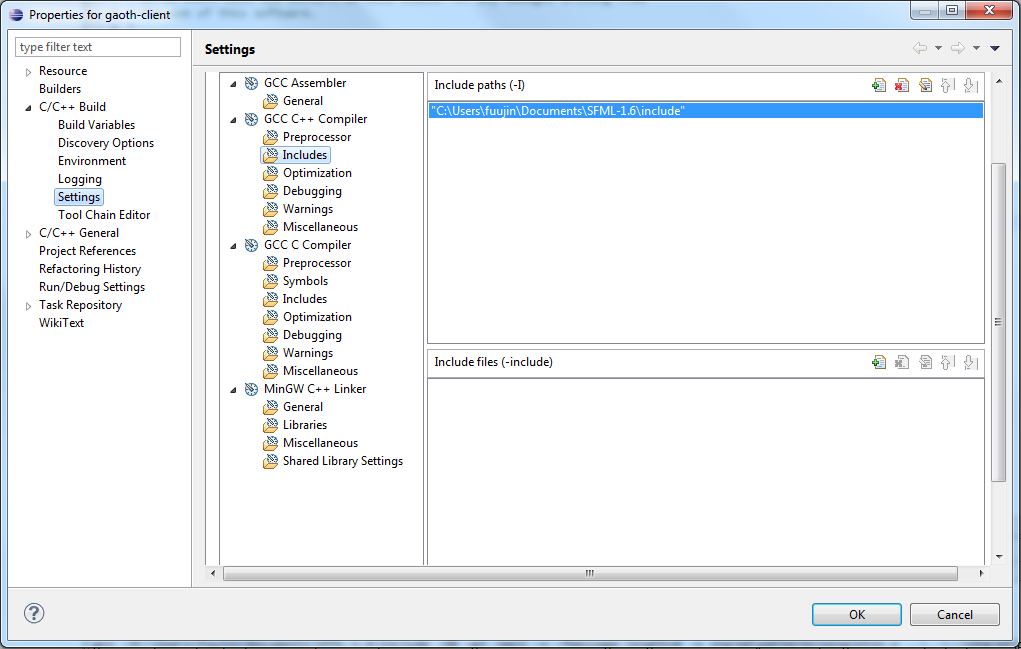Open Refactoring History page
This screenshot has height=649, width=1021.
(x=90, y=269)
